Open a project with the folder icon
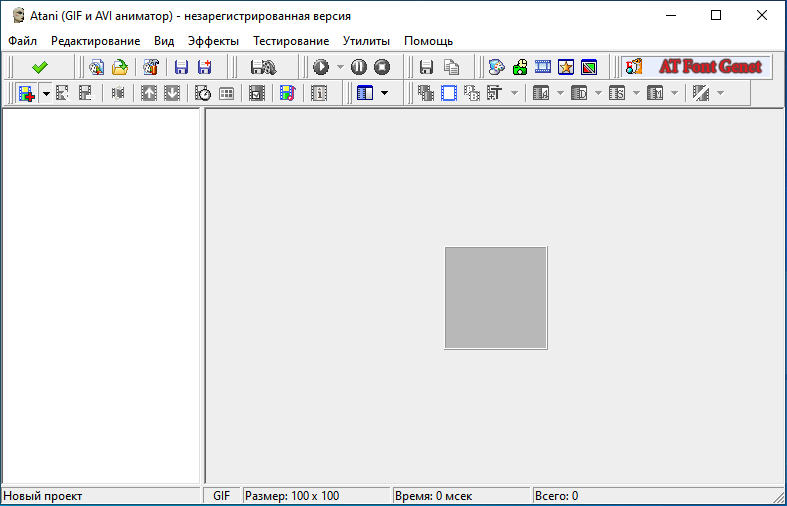Screen dimensions: 787x506 (120, 67)
